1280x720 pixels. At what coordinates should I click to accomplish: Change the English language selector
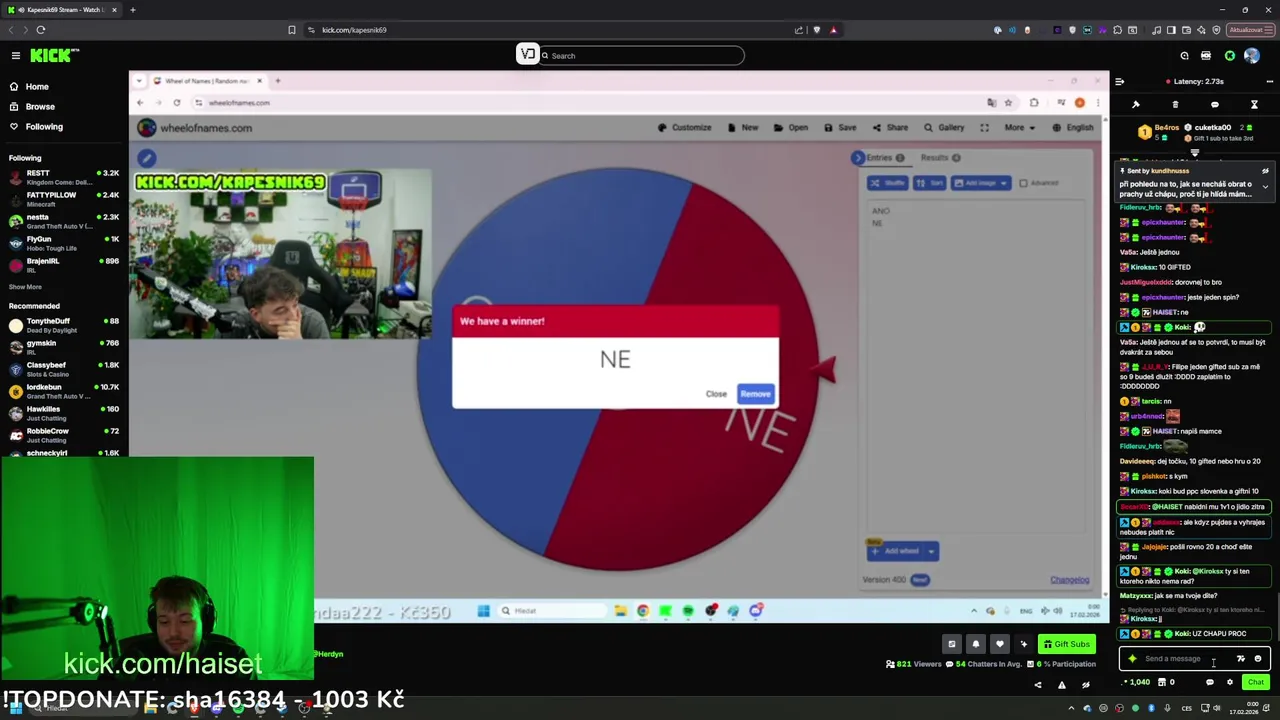(x=1073, y=128)
